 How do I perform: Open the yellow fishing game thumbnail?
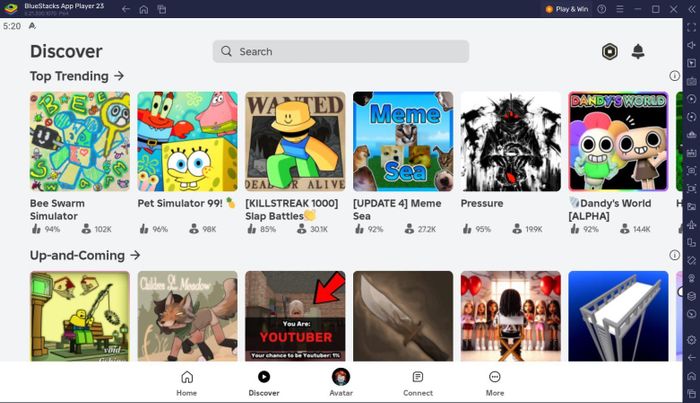point(80,316)
